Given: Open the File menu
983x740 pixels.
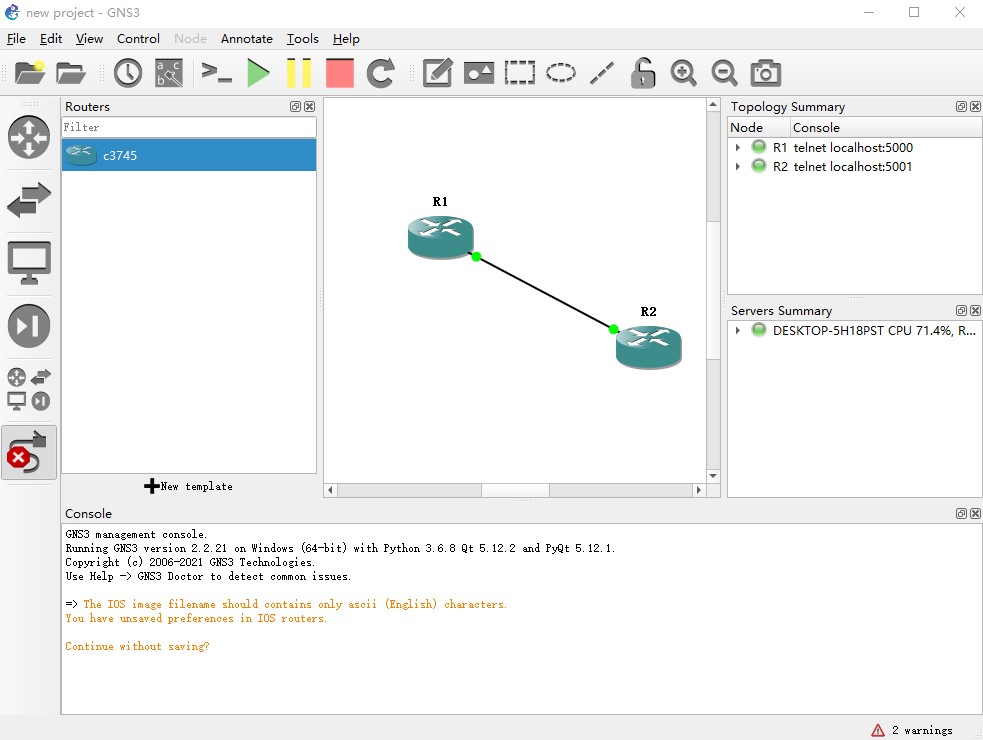Looking at the screenshot, I should (x=16, y=39).
